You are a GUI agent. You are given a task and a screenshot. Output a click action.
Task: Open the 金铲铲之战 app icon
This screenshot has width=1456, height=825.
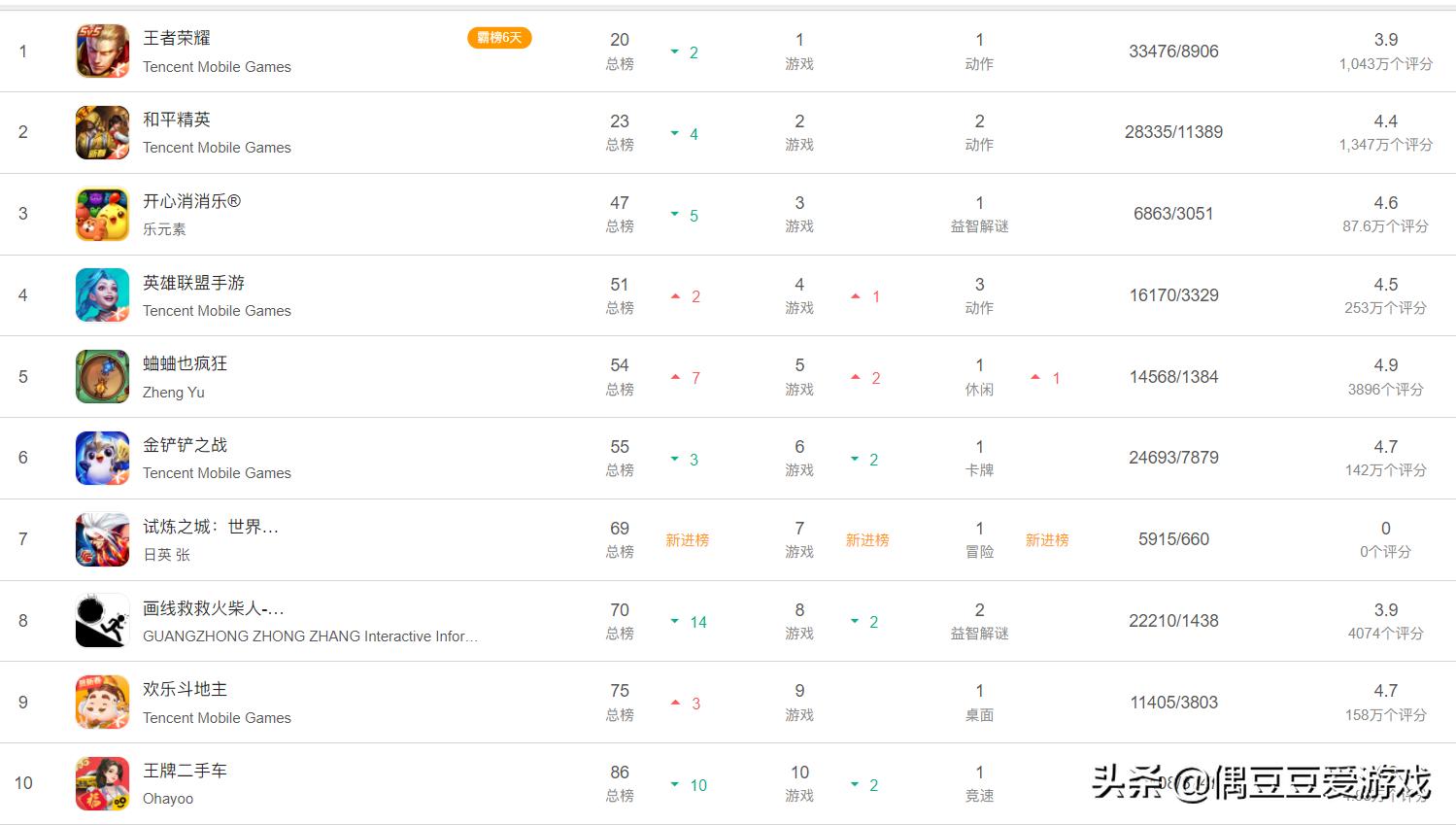point(102,458)
